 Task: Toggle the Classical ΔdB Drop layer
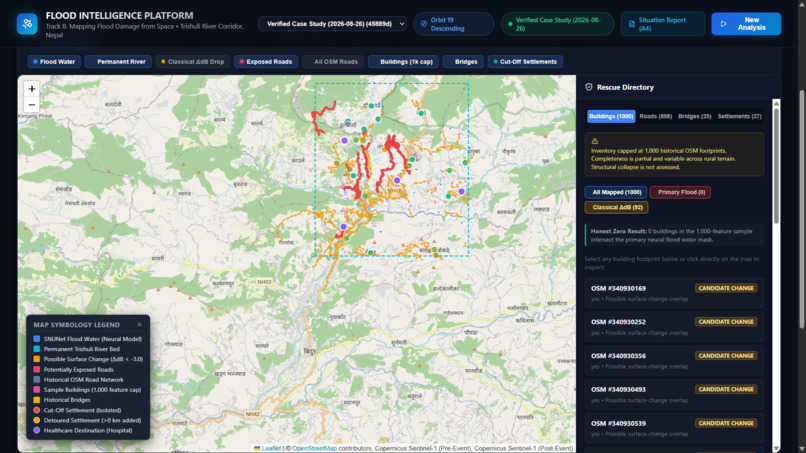(x=193, y=62)
